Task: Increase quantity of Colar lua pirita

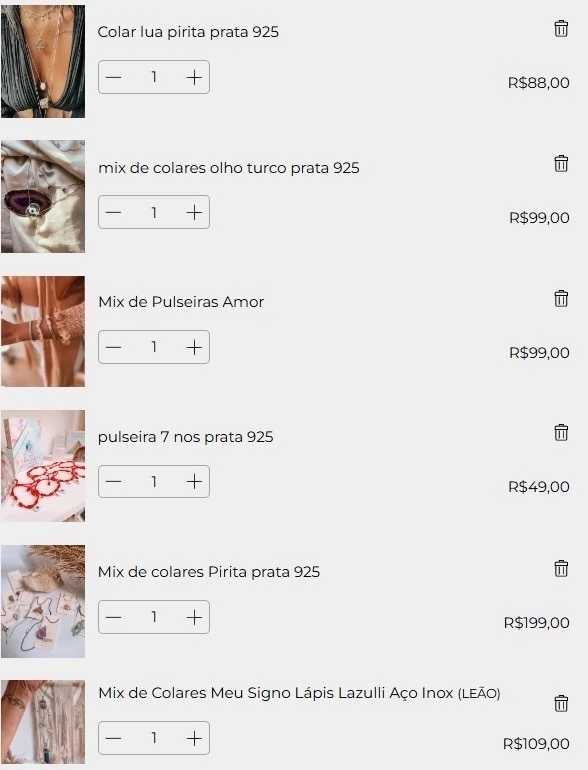Action: 194,77
